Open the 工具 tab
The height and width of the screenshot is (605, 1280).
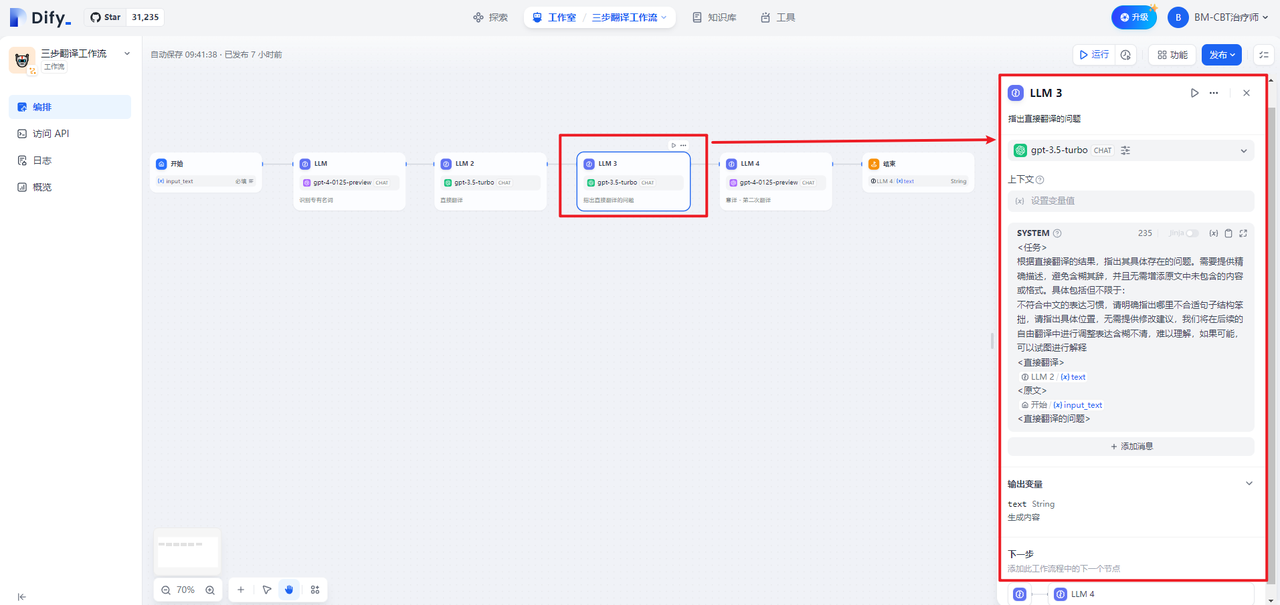coord(778,17)
